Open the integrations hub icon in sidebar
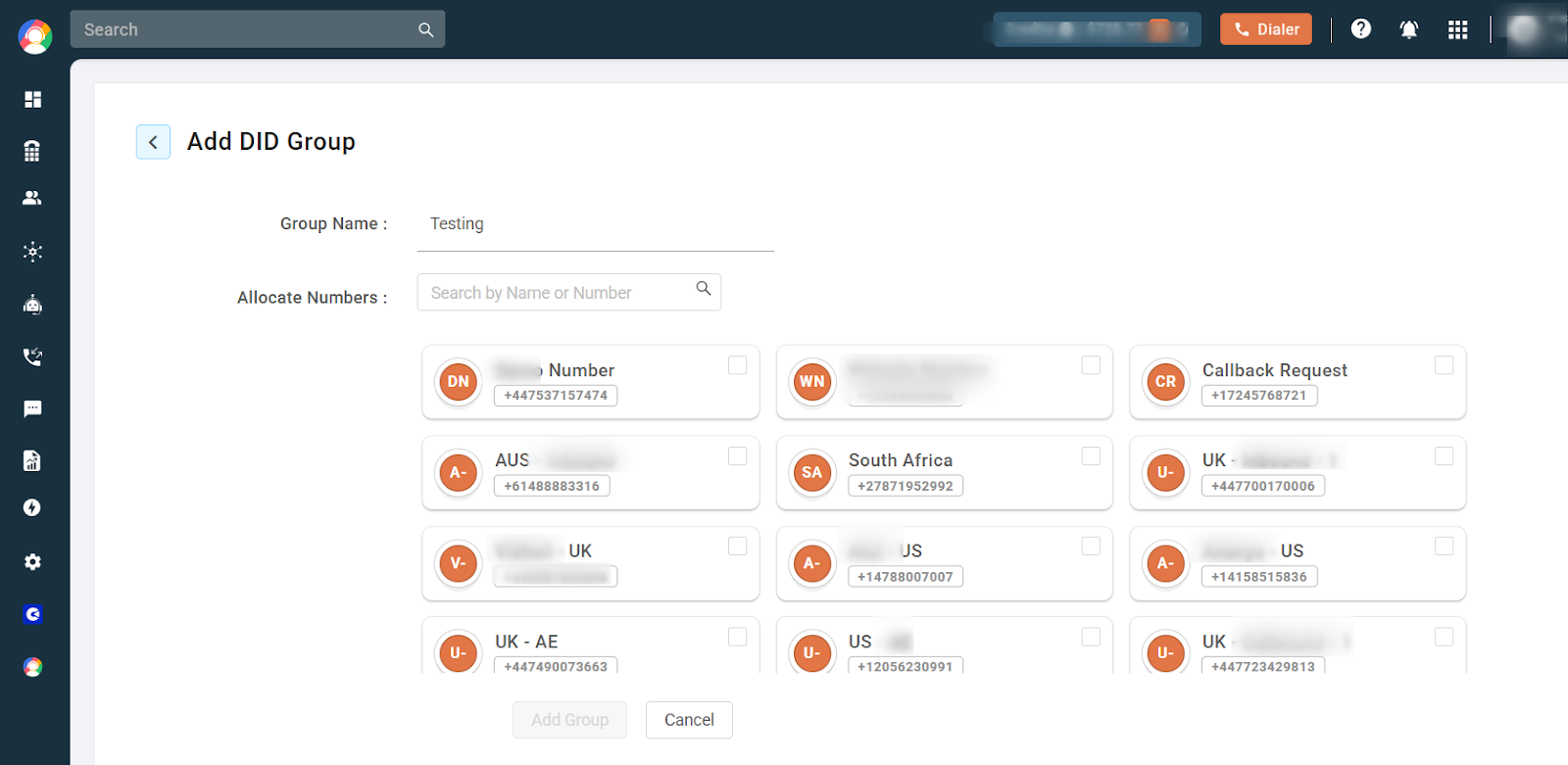Viewport: 1568px width, 765px height. coord(32,252)
